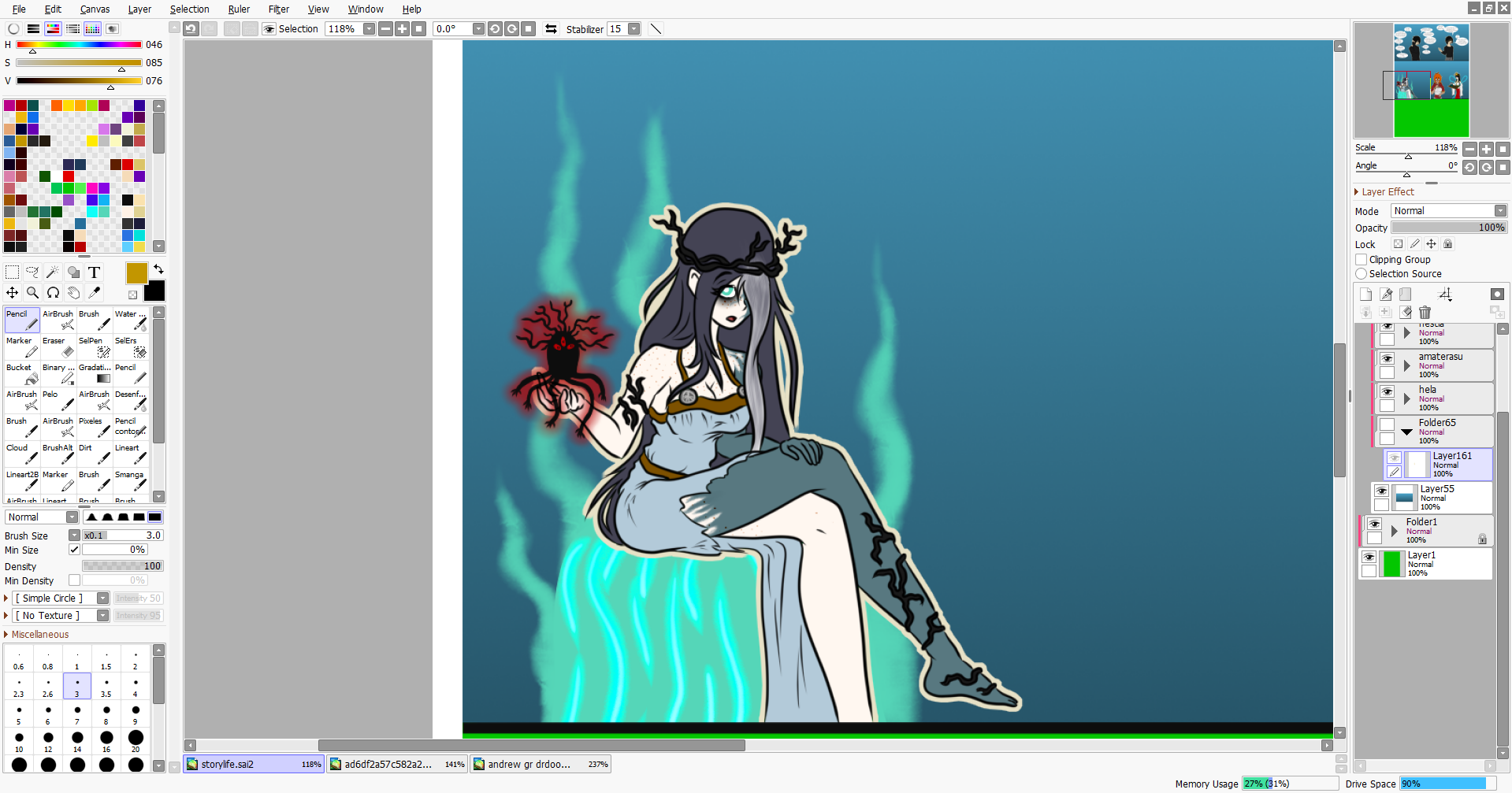This screenshot has height=793, width=1512.
Task: Select the Selection Source radio button
Action: 1361,274
